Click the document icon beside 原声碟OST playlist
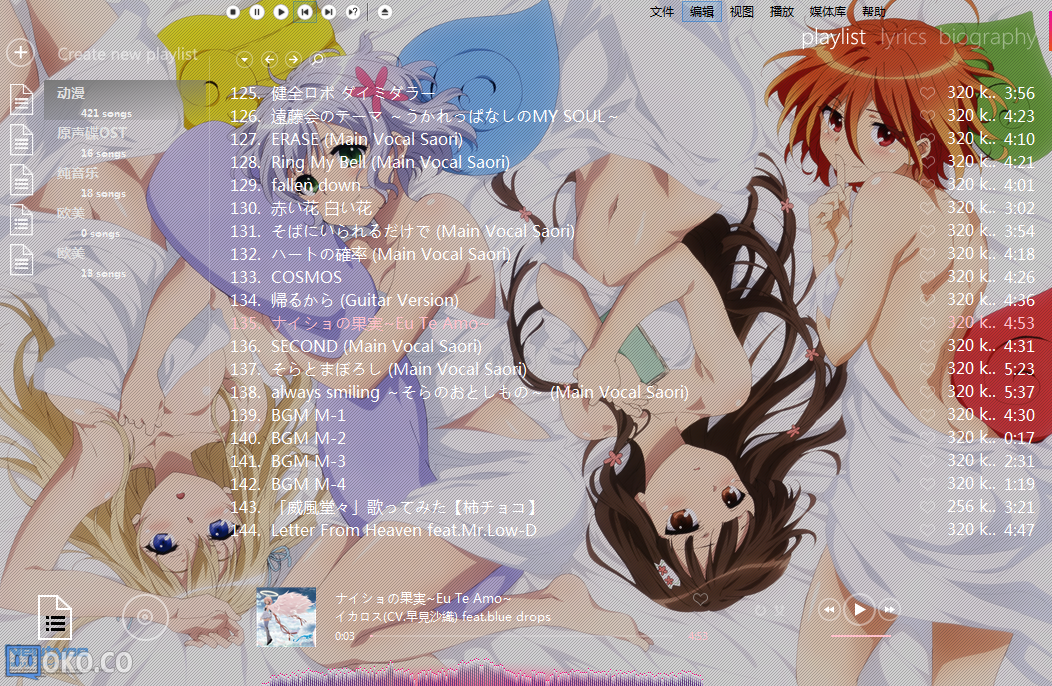Viewport: 1052px width, 686px height. pos(21,140)
